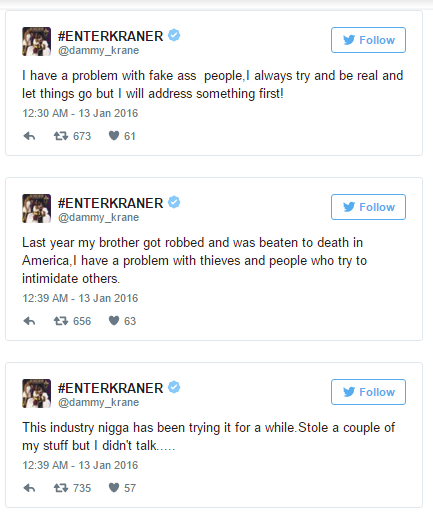Image resolution: width=433 pixels, height=527 pixels.
Task: Open @dammy_krane handle on second tweet
Action: (x=99, y=217)
